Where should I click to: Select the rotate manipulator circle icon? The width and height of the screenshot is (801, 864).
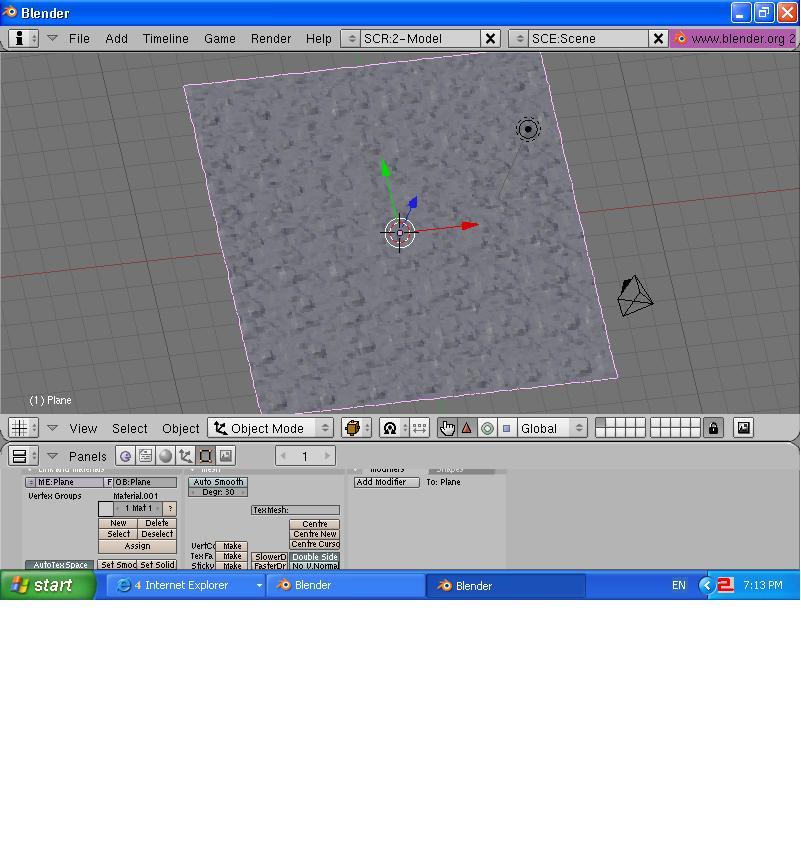coord(487,428)
